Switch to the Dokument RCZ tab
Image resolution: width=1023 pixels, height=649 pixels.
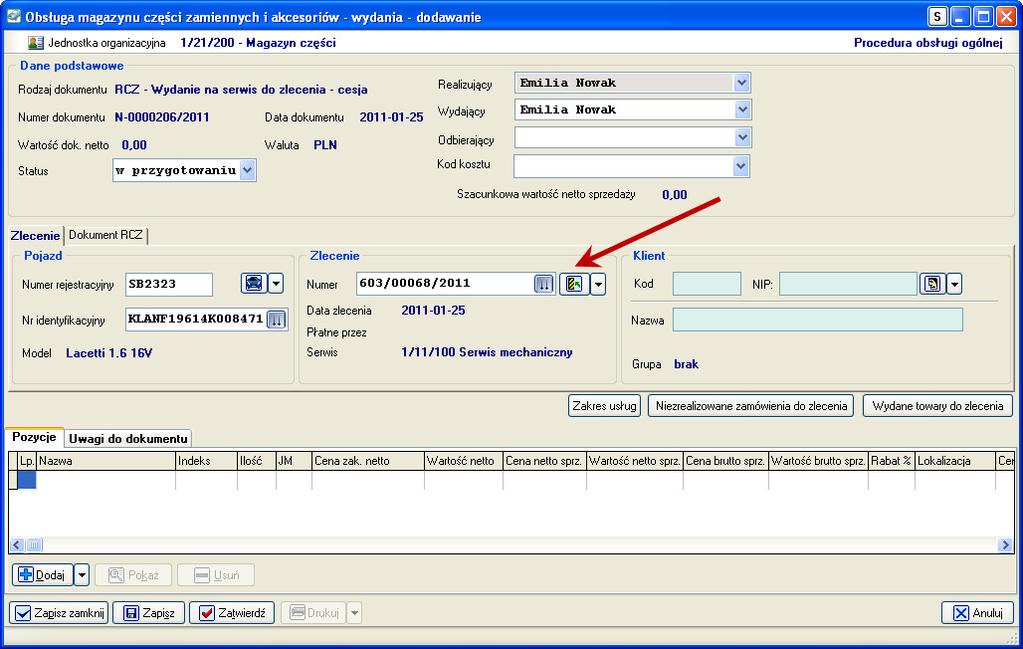coord(106,235)
